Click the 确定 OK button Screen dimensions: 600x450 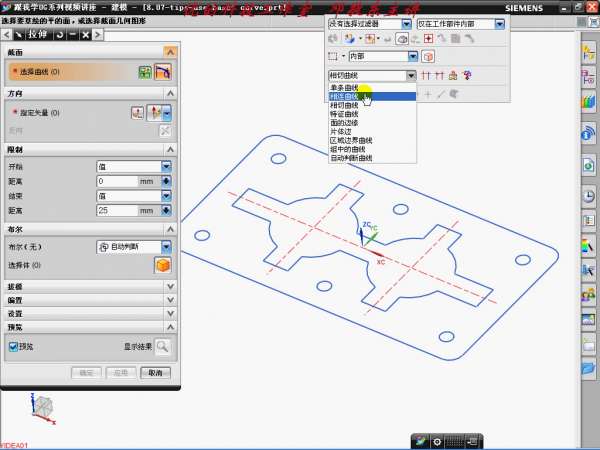(86, 373)
